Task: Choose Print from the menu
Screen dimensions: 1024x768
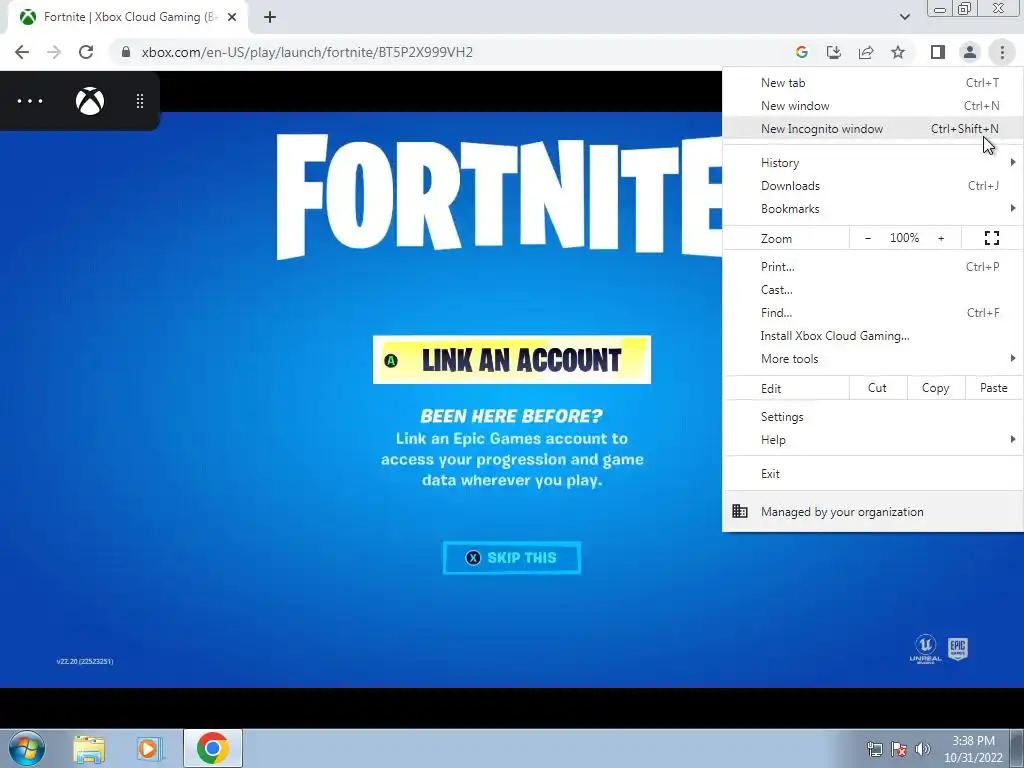Action: pyautogui.click(x=872, y=266)
